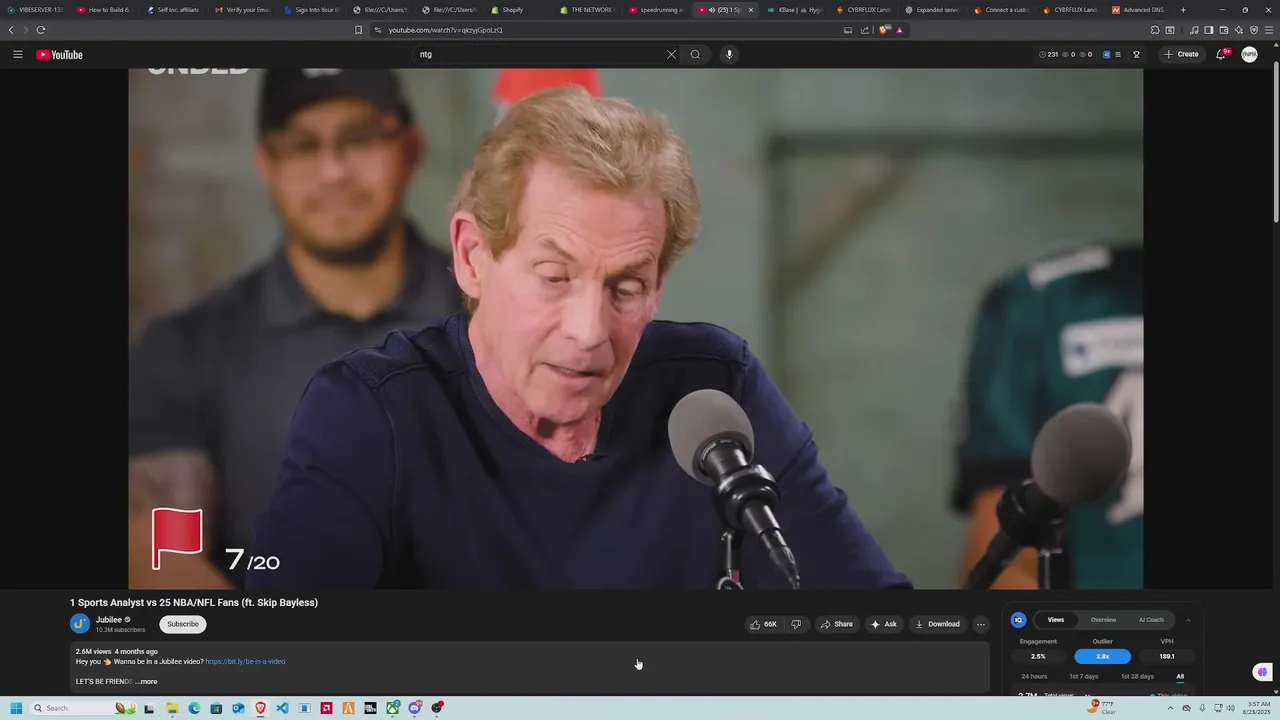This screenshot has height=720, width=1280.
Task: Open the YouTube hamburger guide menu
Action: pos(17,54)
